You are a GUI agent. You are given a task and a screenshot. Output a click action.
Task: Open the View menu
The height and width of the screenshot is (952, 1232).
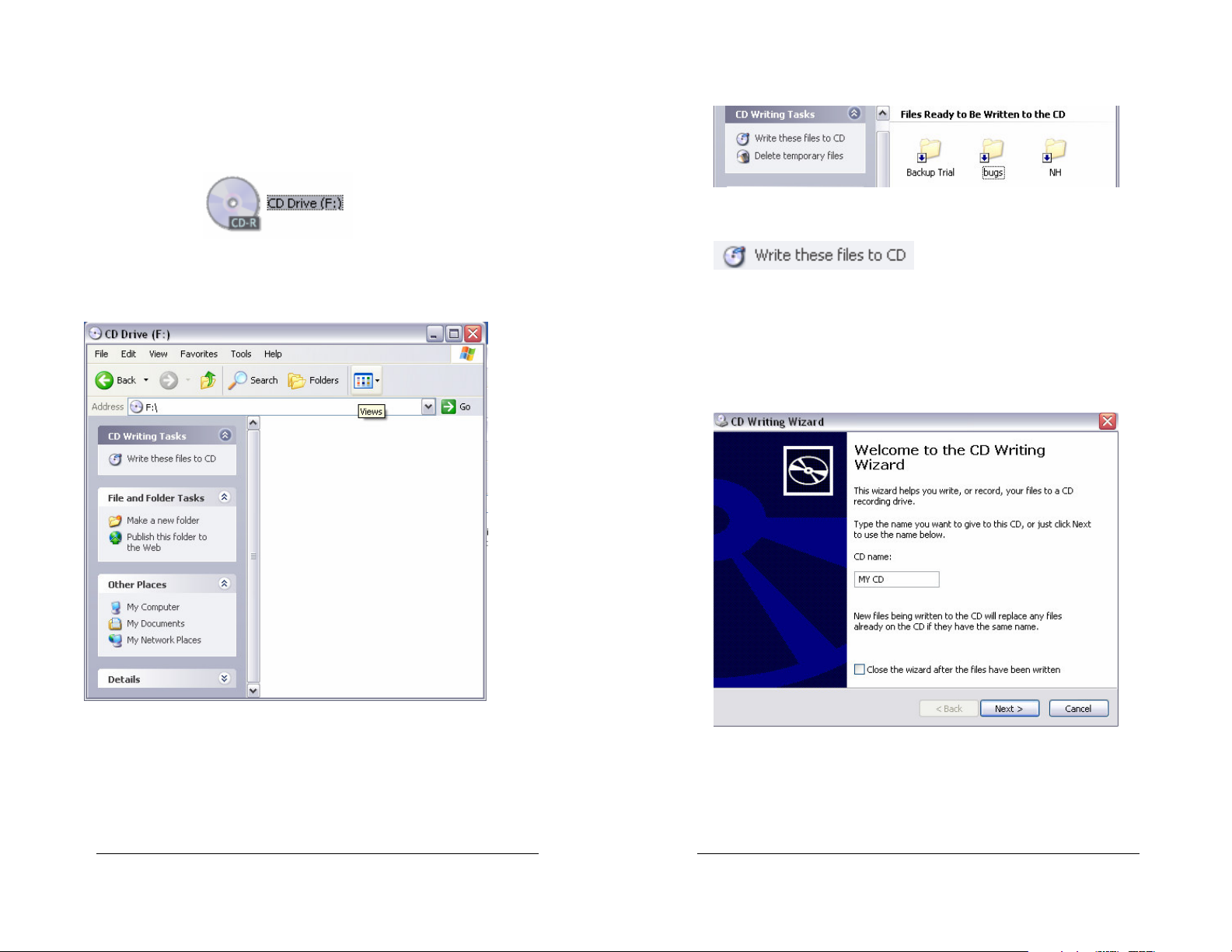[159, 354]
